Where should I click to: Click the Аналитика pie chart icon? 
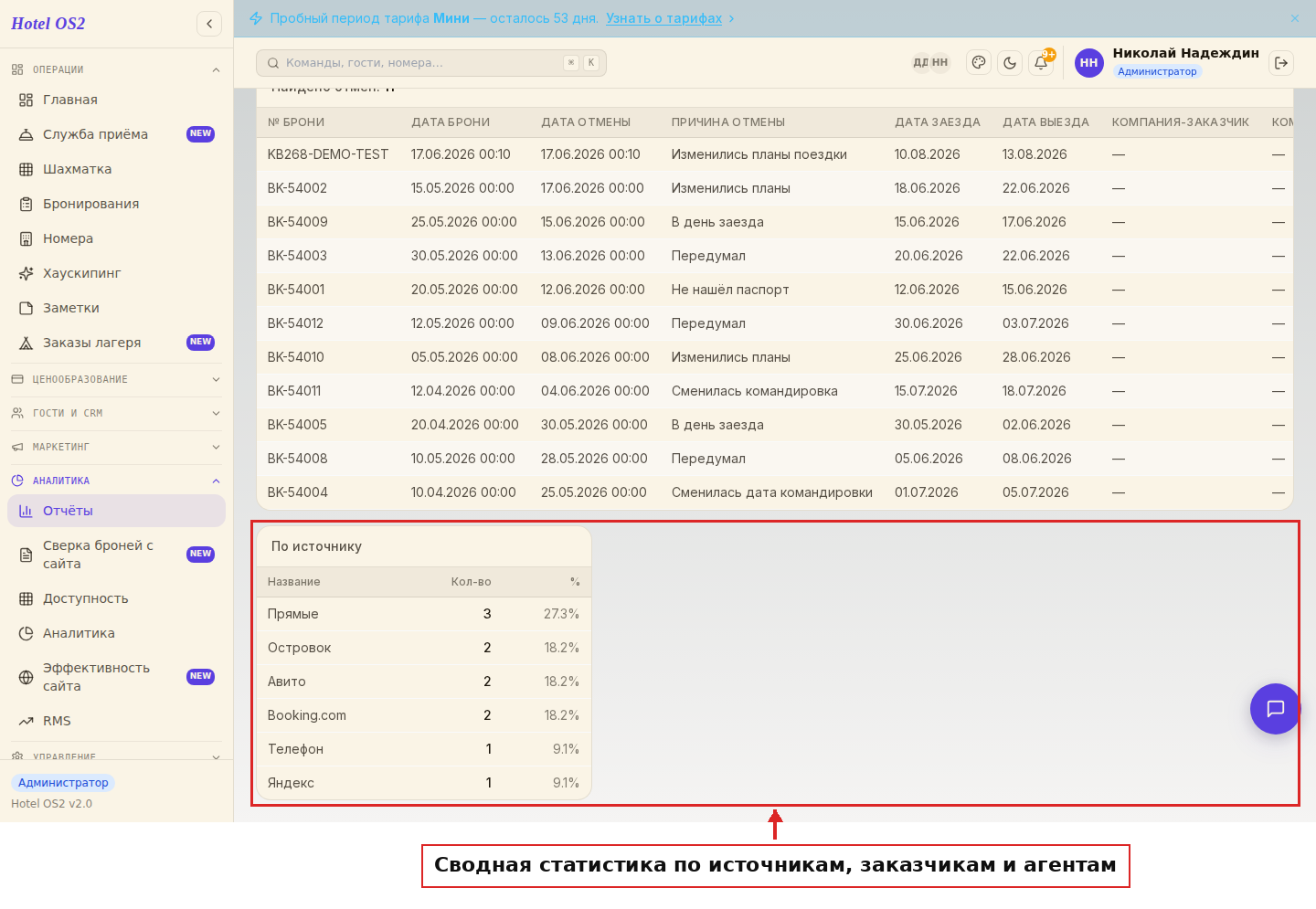[x=27, y=633]
